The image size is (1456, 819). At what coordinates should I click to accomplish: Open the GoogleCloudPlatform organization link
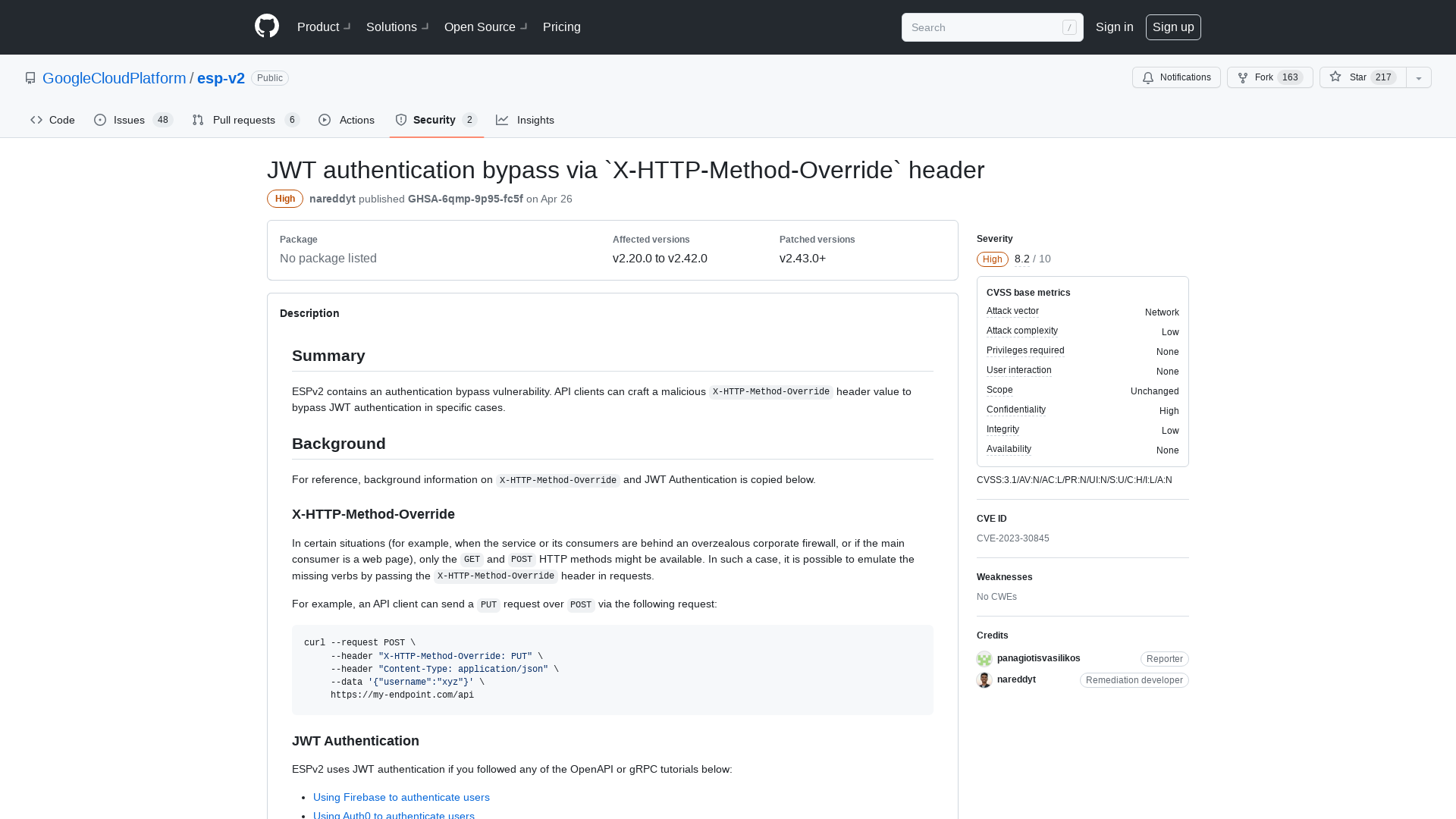pos(115,78)
